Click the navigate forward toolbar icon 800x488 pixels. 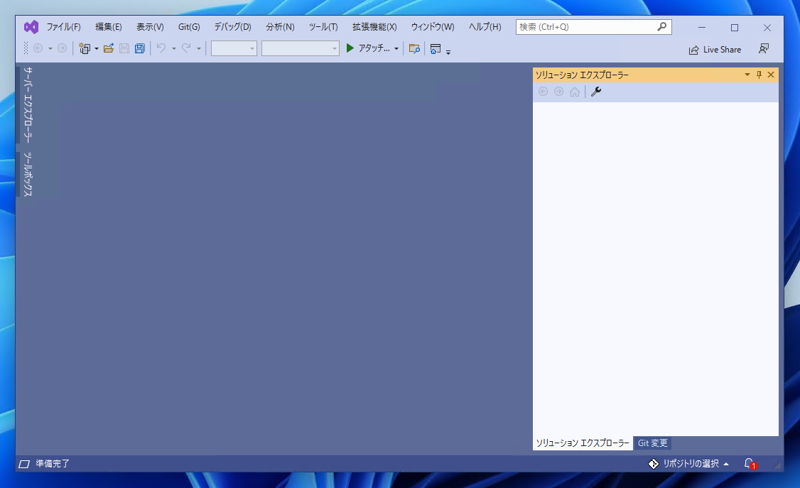62,48
